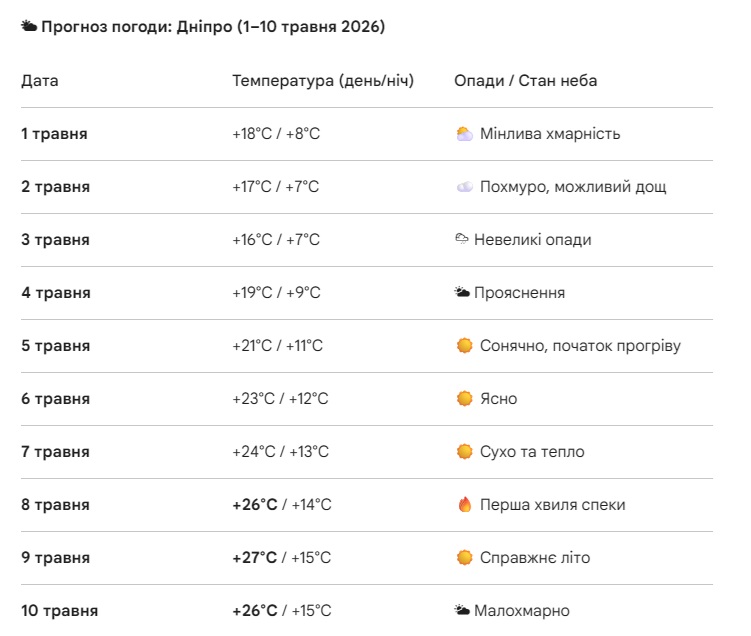Click the fire icon beside Перша хвиля спеки
Screen dimensions: 751x636
click(x=464, y=505)
